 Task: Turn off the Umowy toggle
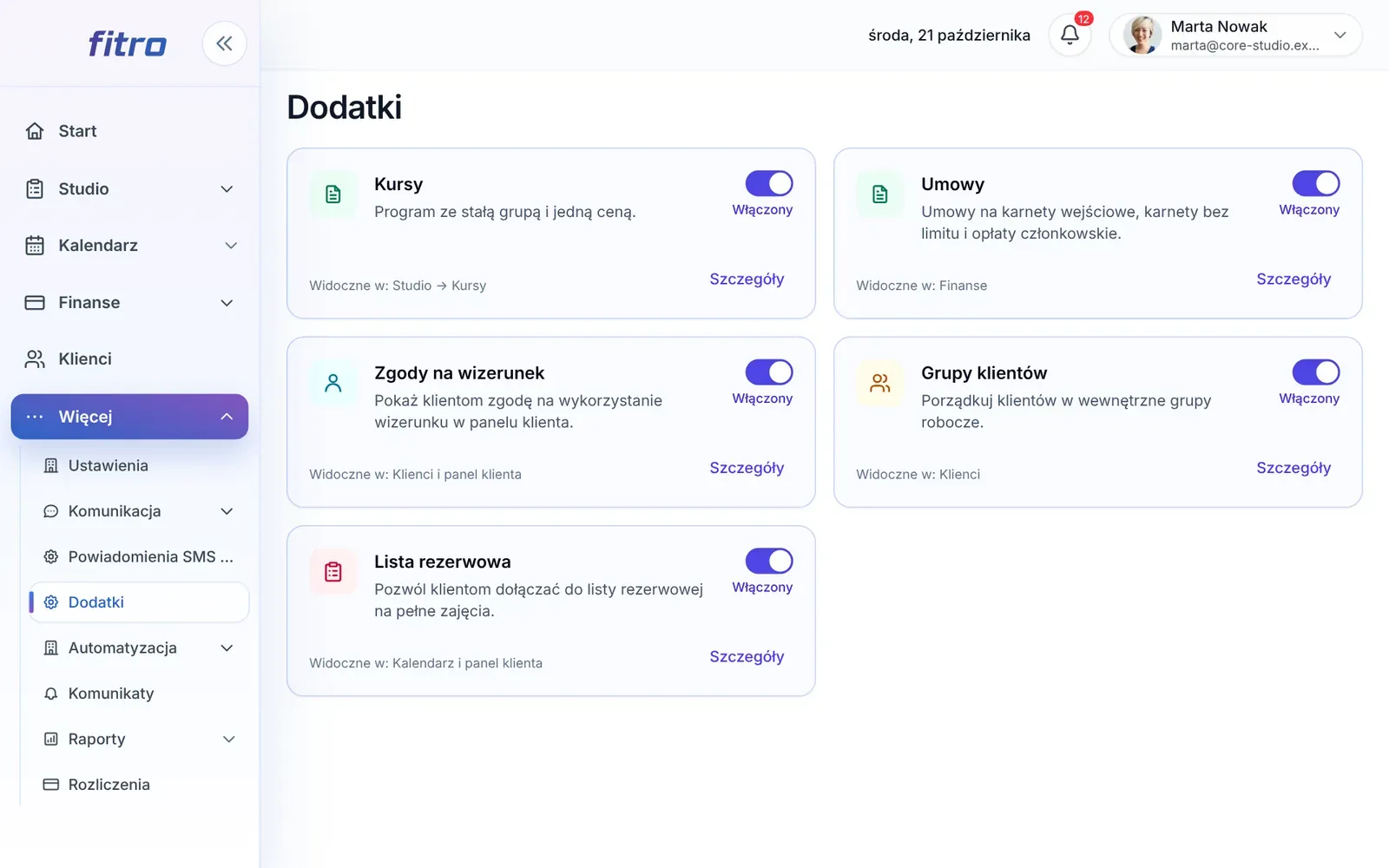click(x=1316, y=183)
